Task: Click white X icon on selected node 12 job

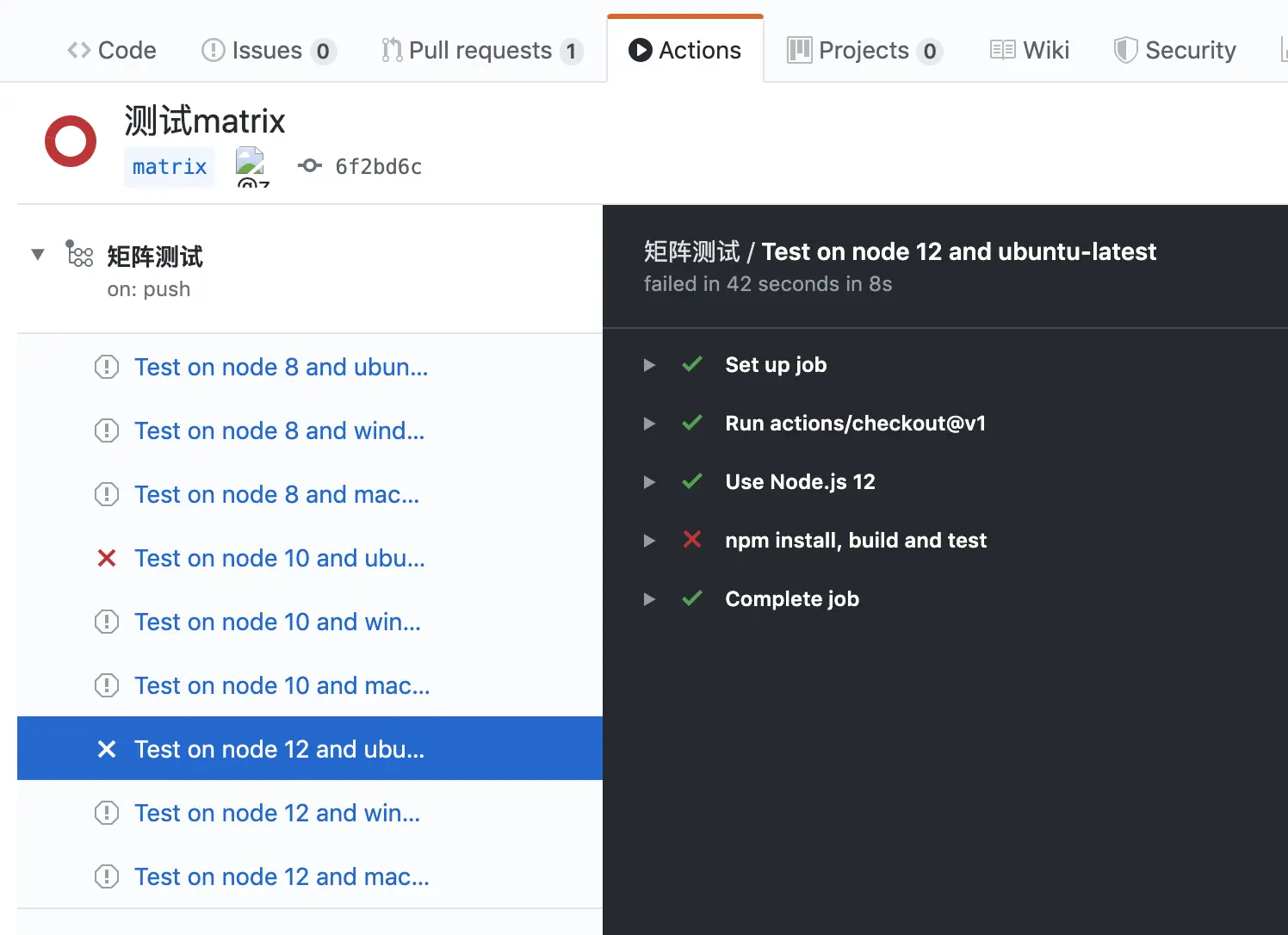Action: [107, 749]
